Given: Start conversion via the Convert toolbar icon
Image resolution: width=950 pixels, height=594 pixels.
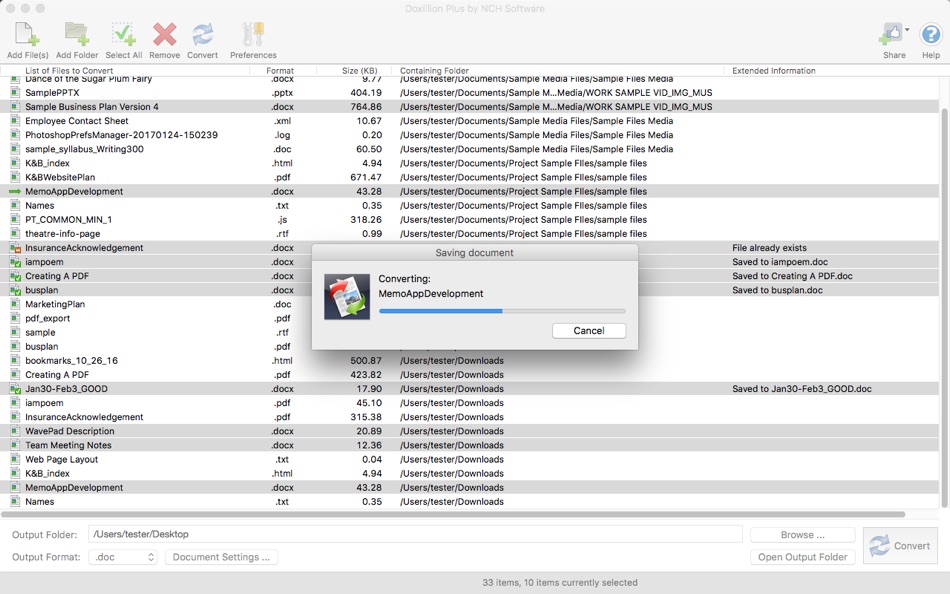Looking at the screenshot, I should click(204, 32).
